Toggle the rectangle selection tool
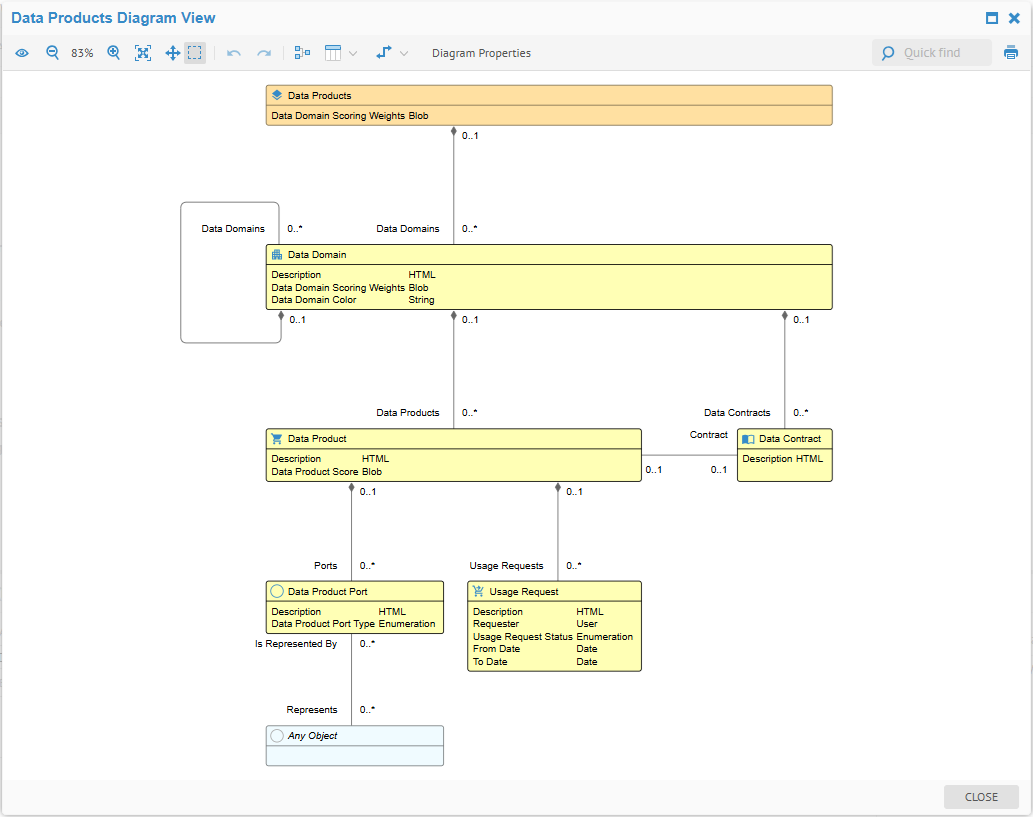Screen dimensions: 1033x817 coord(195,53)
